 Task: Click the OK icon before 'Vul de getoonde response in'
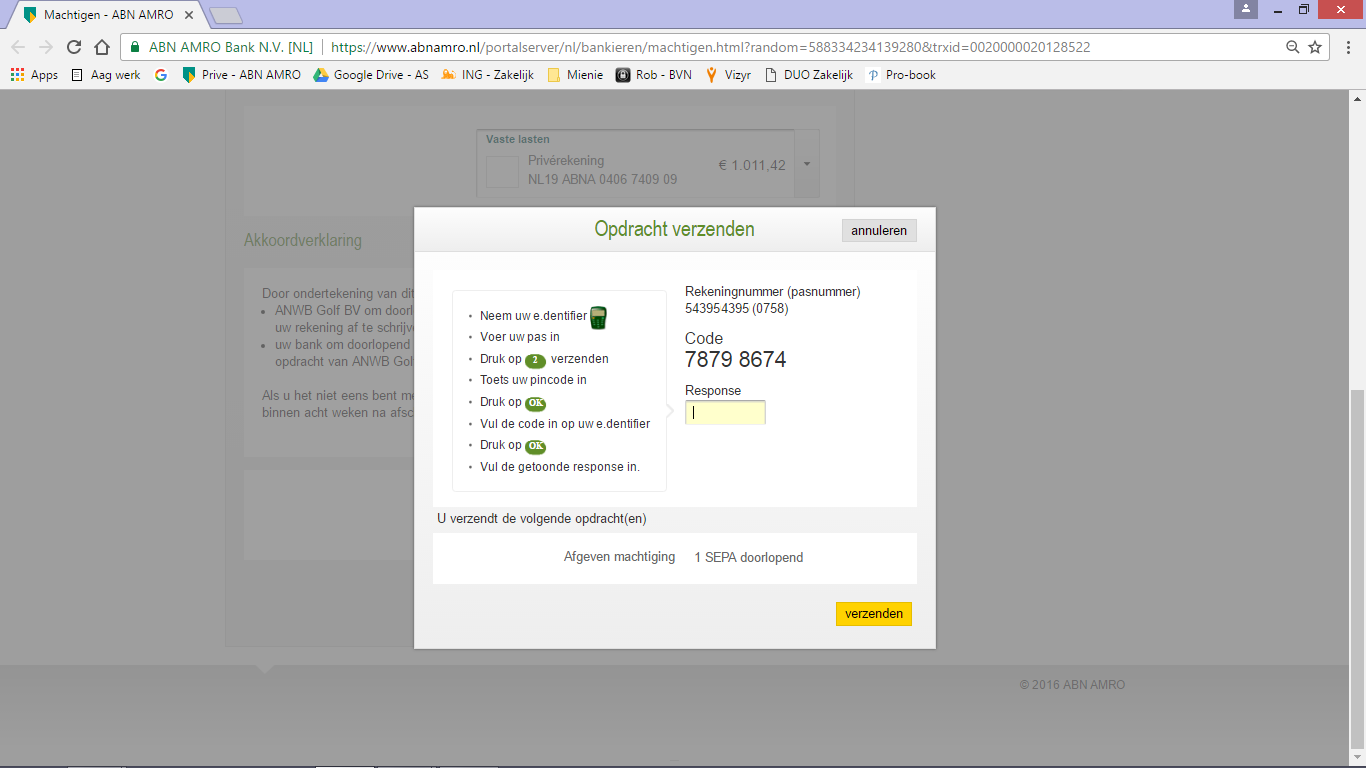tap(535, 446)
